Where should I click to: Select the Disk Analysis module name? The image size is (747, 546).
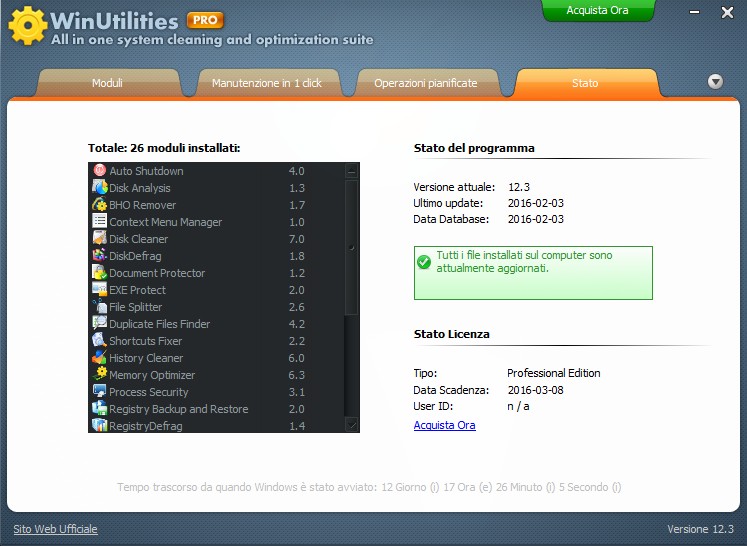tap(140, 188)
